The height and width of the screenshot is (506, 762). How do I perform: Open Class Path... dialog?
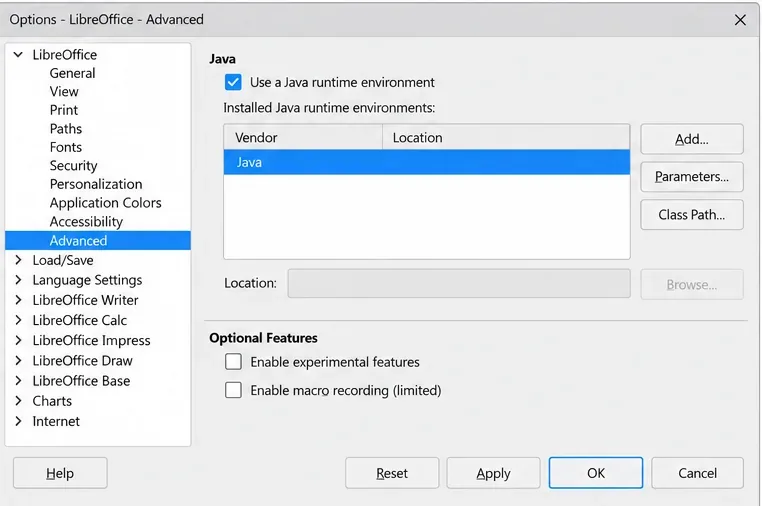(692, 214)
